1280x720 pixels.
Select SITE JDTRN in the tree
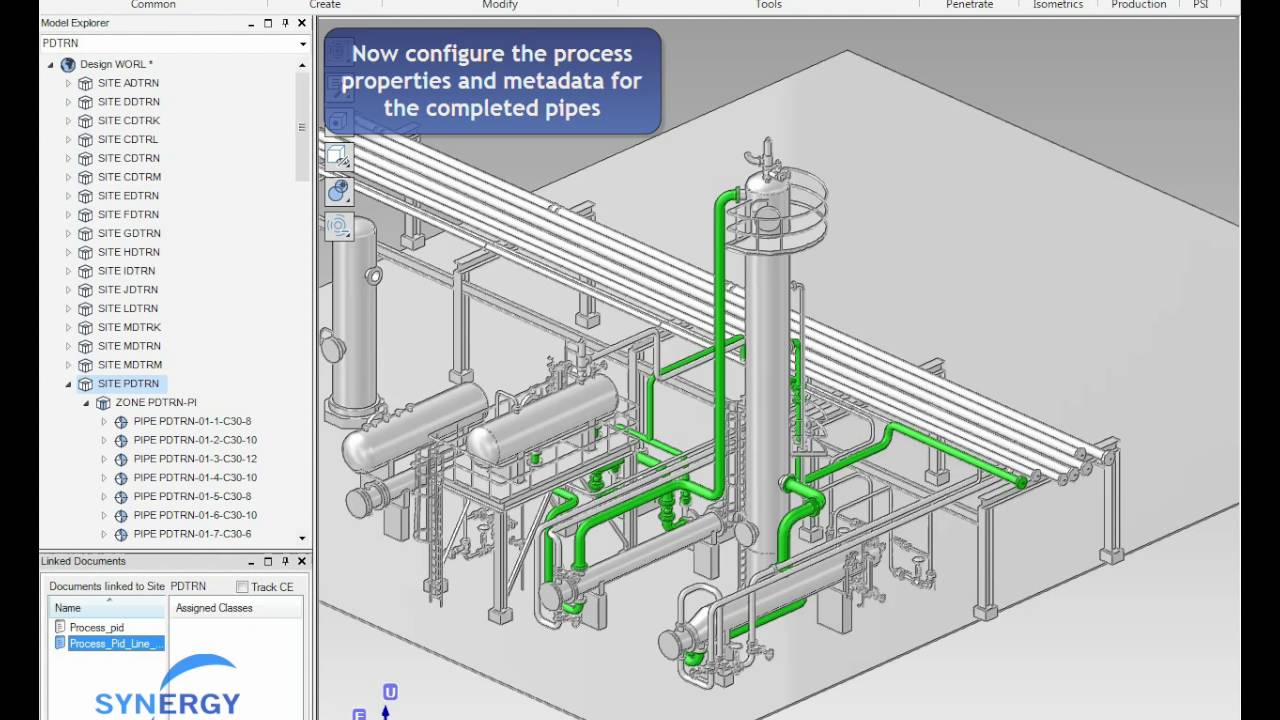pos(128,290)
